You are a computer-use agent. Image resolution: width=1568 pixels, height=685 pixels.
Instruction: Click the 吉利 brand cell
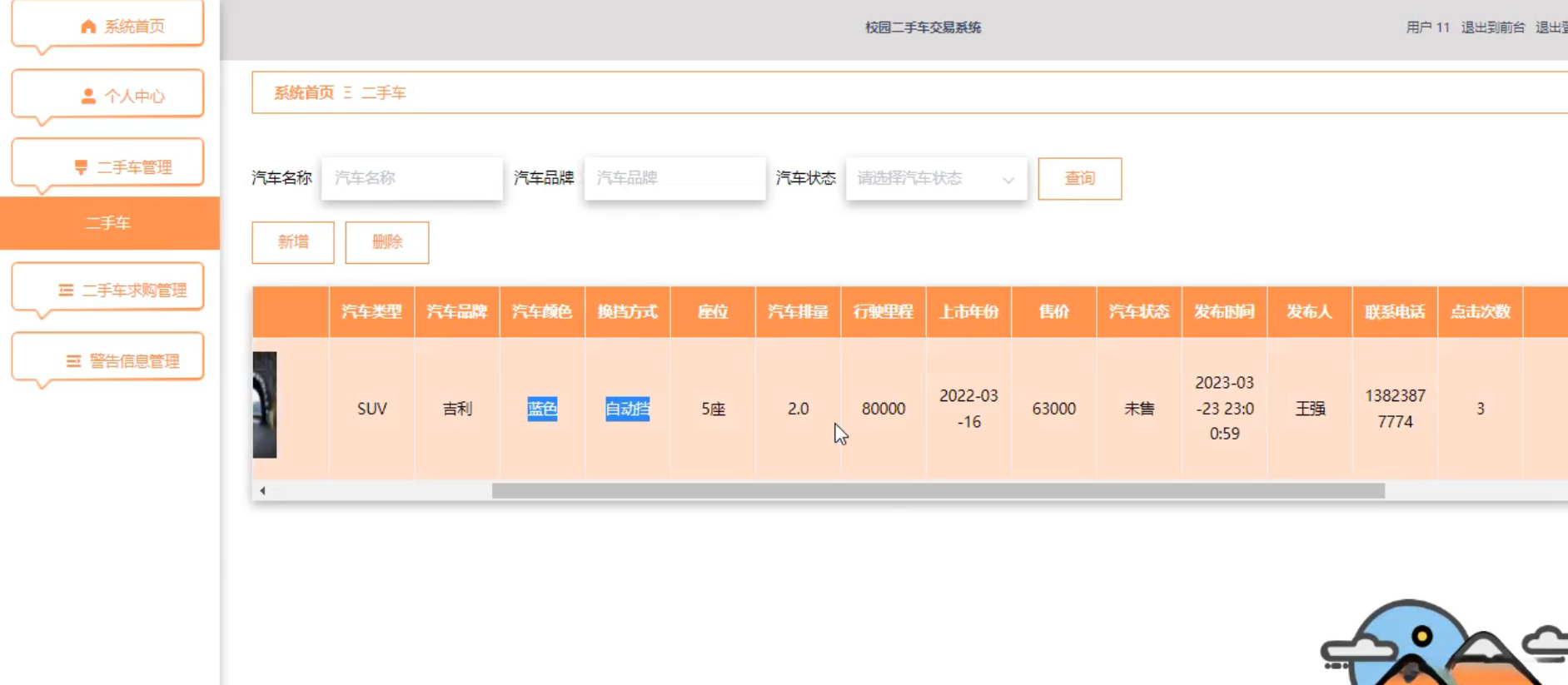click(x=457, y=409)
